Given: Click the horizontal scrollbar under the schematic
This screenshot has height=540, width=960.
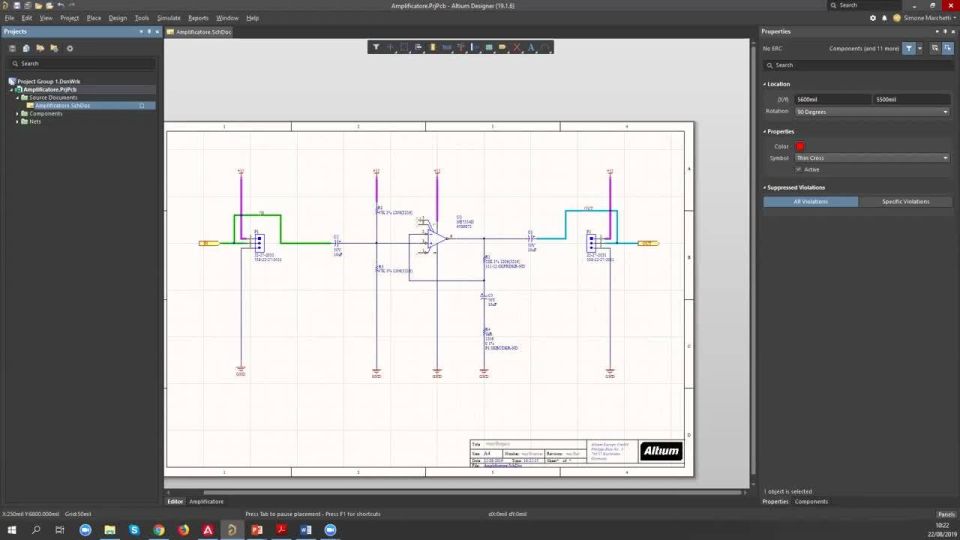Looking at the screenshot, I should click(471, 492).
